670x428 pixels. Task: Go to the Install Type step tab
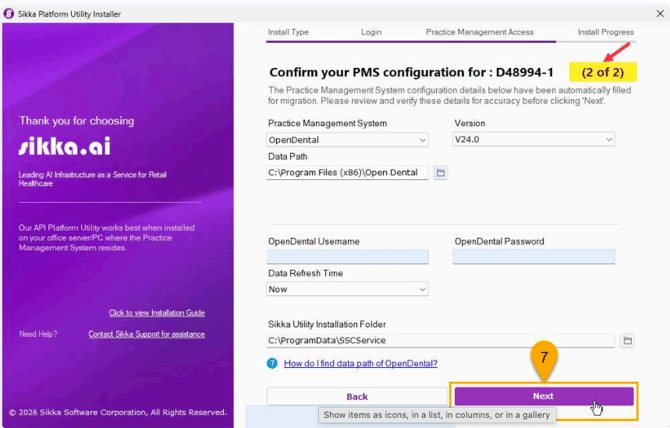(x=288, y=32)
